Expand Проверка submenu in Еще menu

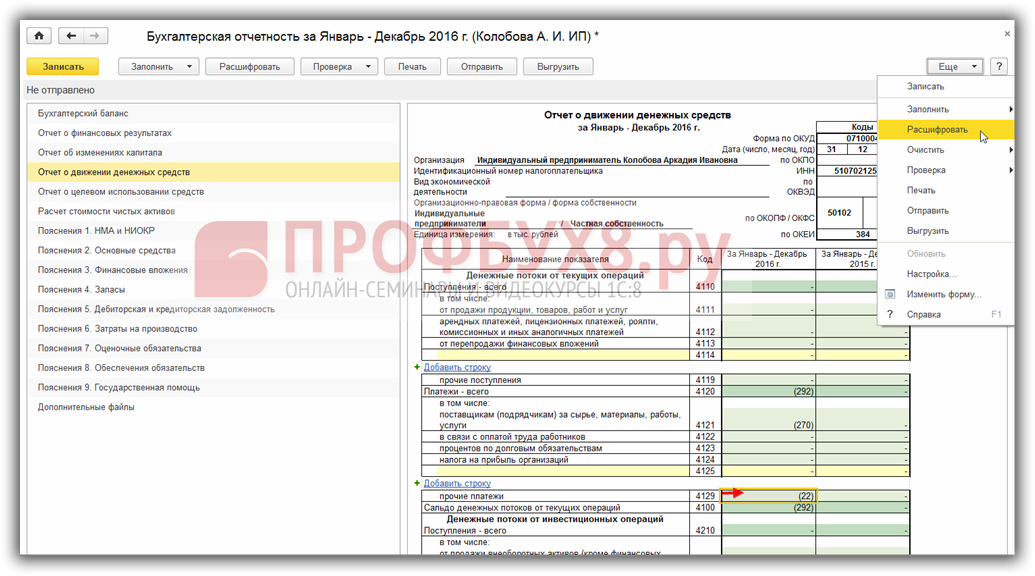(x=1011, y=170)
